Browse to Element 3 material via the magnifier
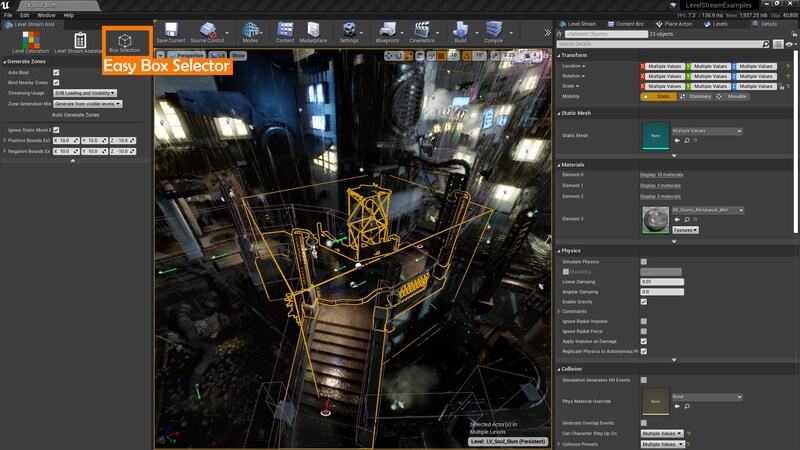The width and height of the screenshot is (800, 450). point(687,219)
